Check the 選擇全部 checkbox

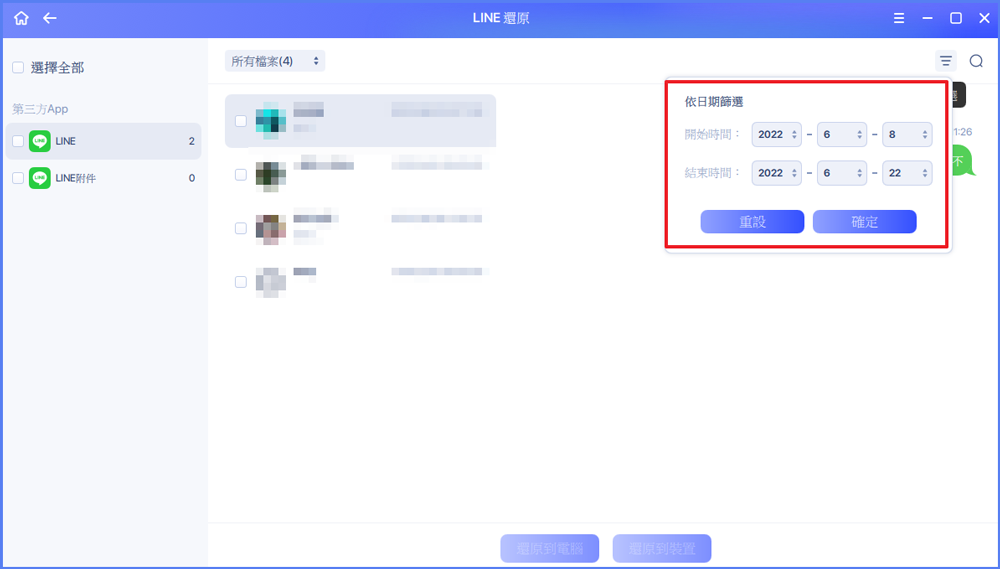pos(18,68)
